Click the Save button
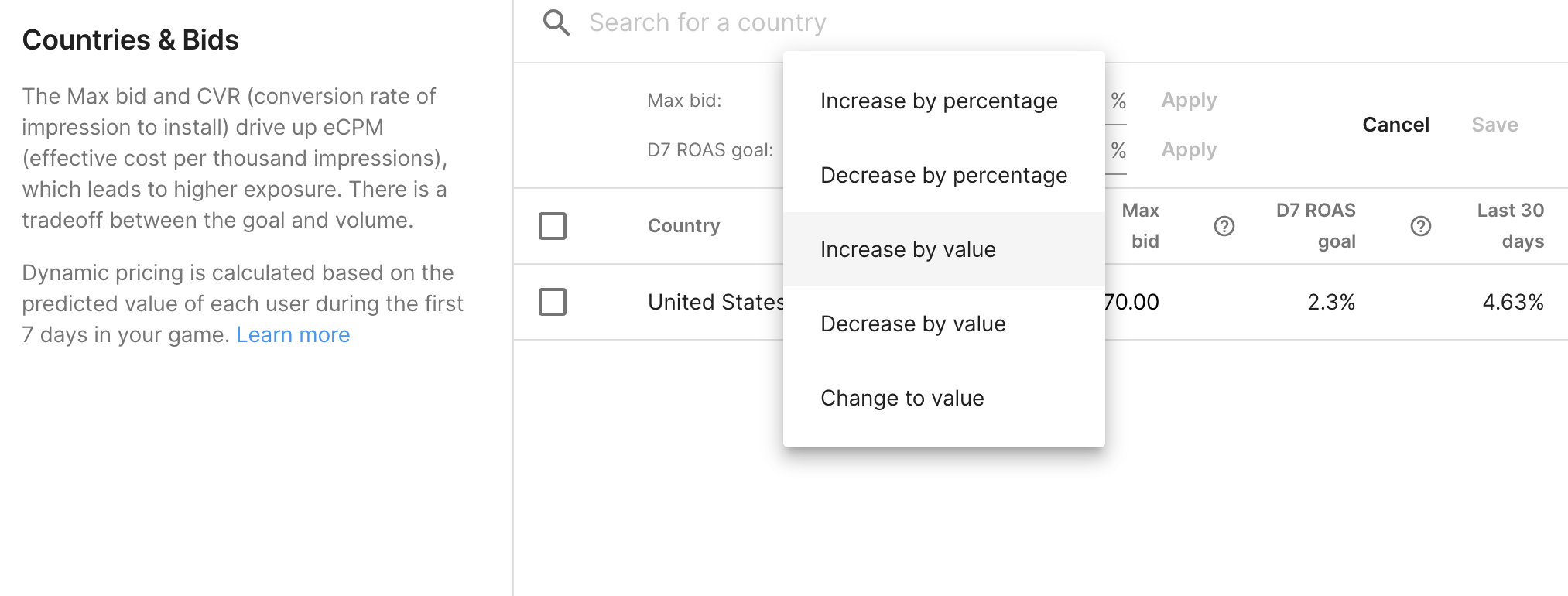Image resolution: width=1568 pixels, height=596 pixels. pos(1494,125)
